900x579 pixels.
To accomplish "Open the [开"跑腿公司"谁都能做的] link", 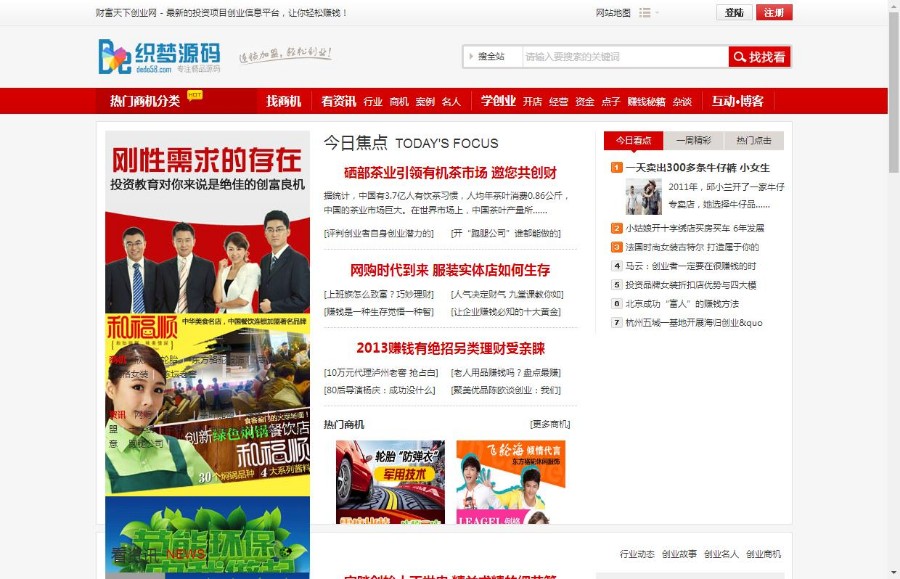I will 506,233.
